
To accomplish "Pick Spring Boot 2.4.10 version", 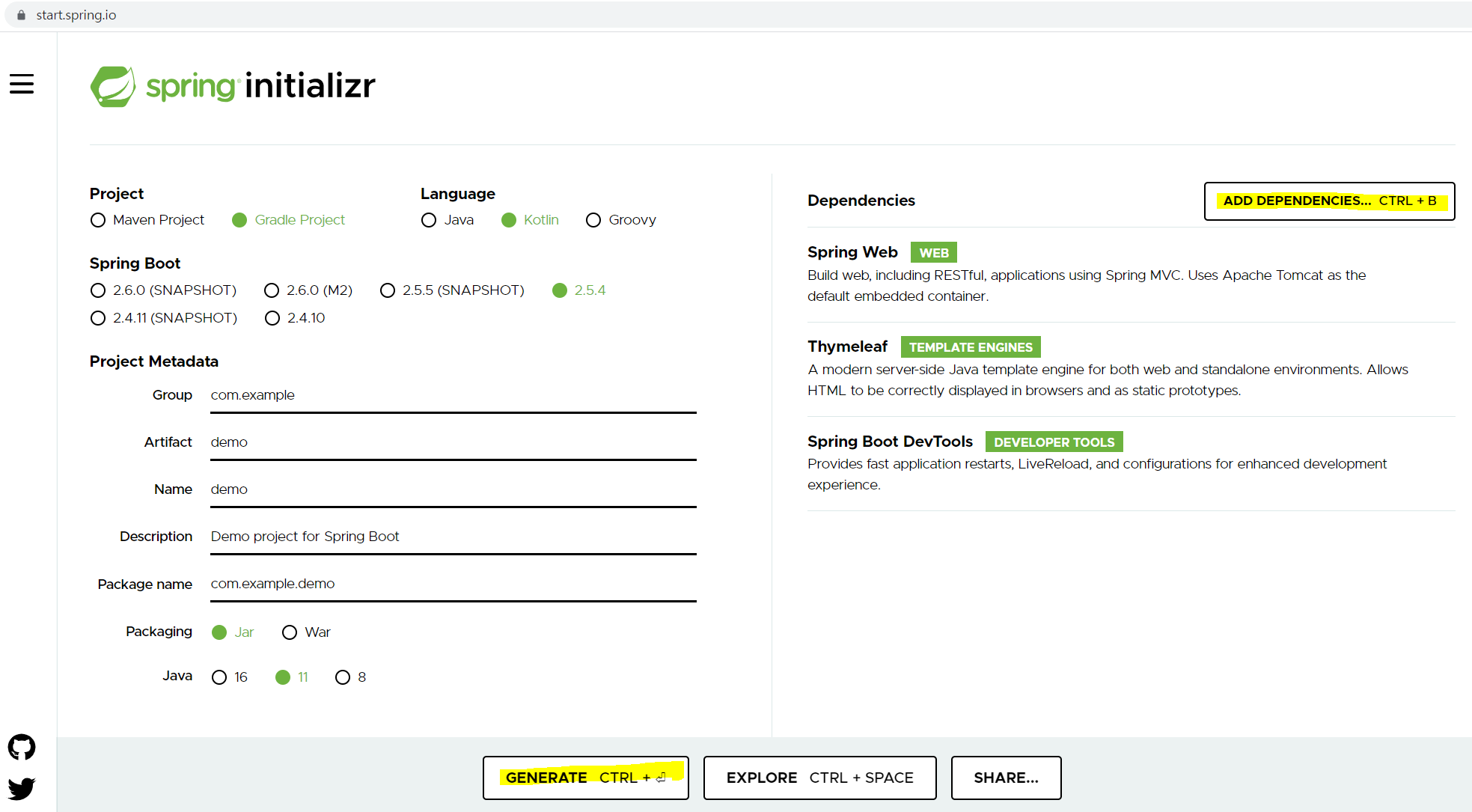I will pos(272,318).
